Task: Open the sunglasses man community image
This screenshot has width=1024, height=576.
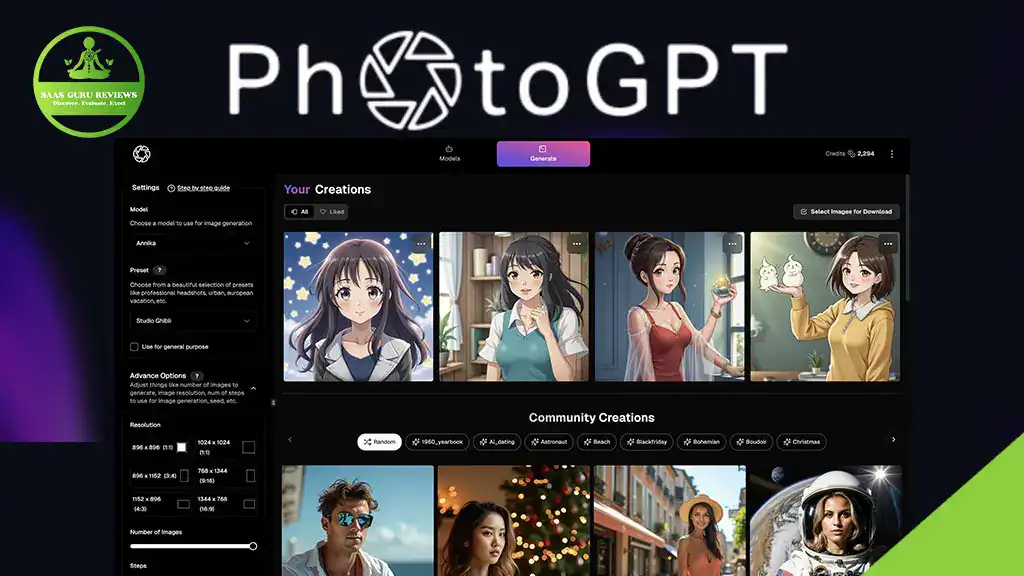Action: [x=358, y=520]
